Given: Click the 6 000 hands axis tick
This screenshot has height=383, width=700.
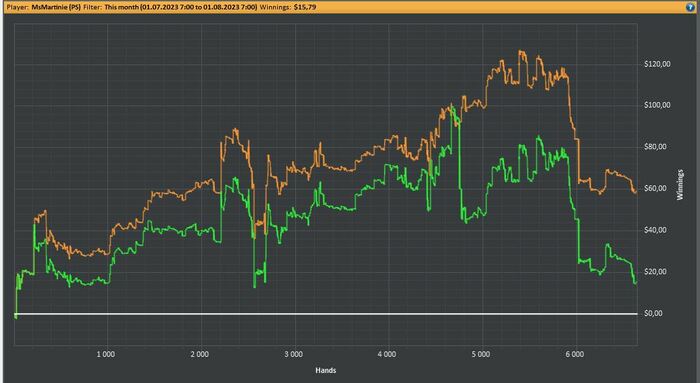Looking at the screenshot, I should coord(575,354).
